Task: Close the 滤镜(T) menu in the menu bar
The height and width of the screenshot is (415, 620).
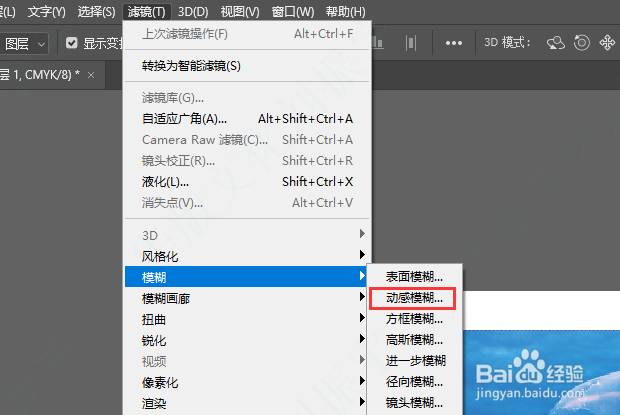Action: coord(147,12)
